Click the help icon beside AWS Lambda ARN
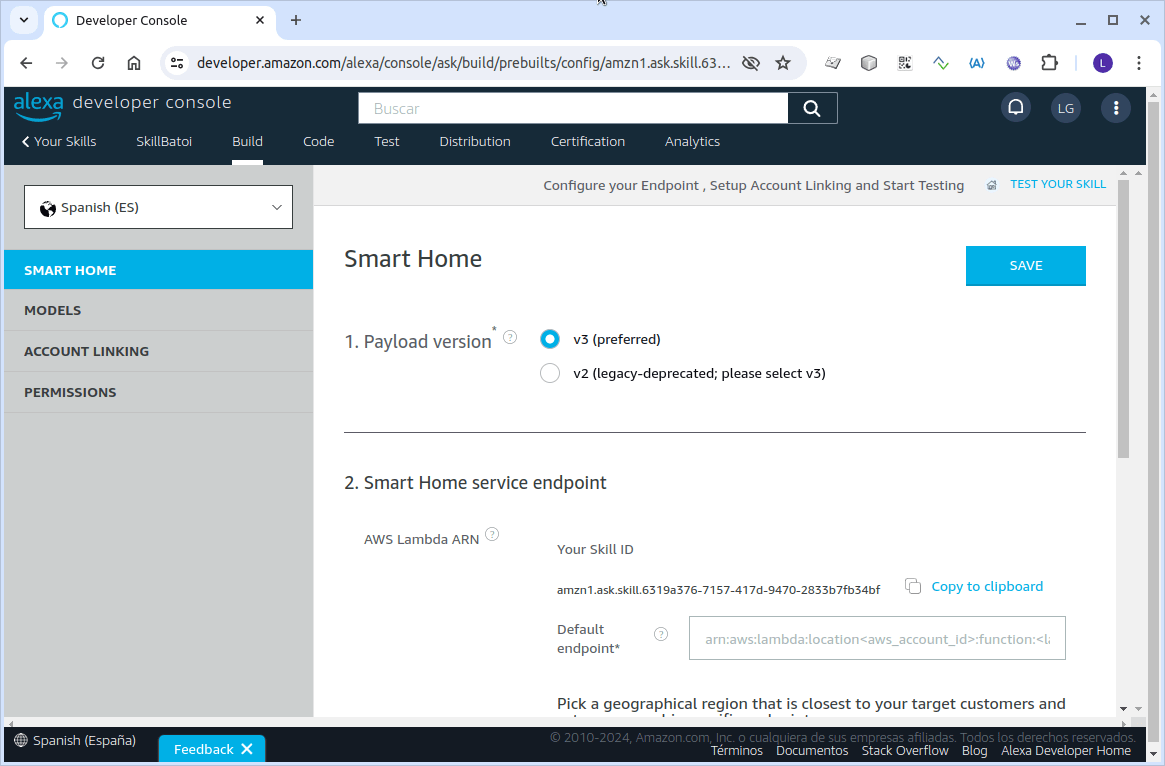Screen dimensions: 1165x766 [x=492, y=534]
